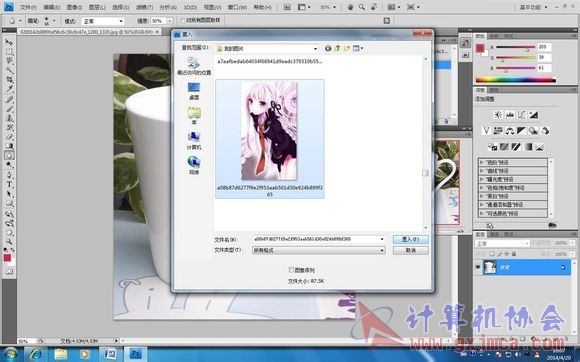Screen dimensions: 580x362
Task: Open the Desktop (桌面) location in dialog sidebar
Action: pyautogui.click(x=194, y=91)
